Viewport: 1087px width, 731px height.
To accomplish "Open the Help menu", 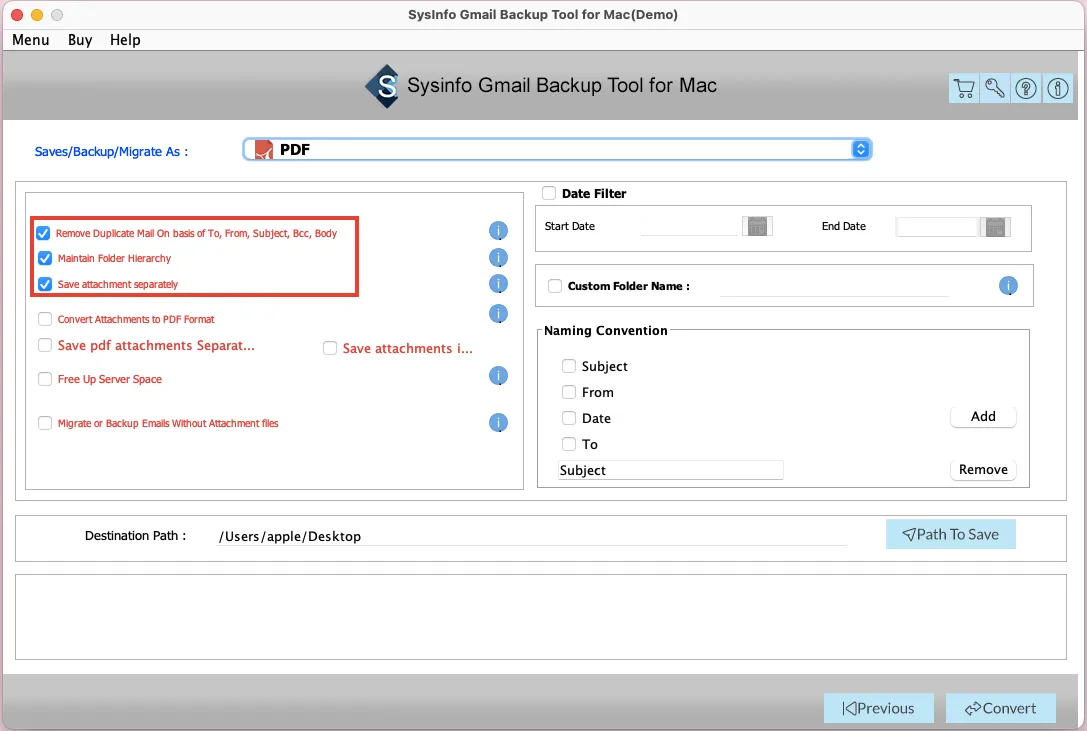I will [125, 40].
